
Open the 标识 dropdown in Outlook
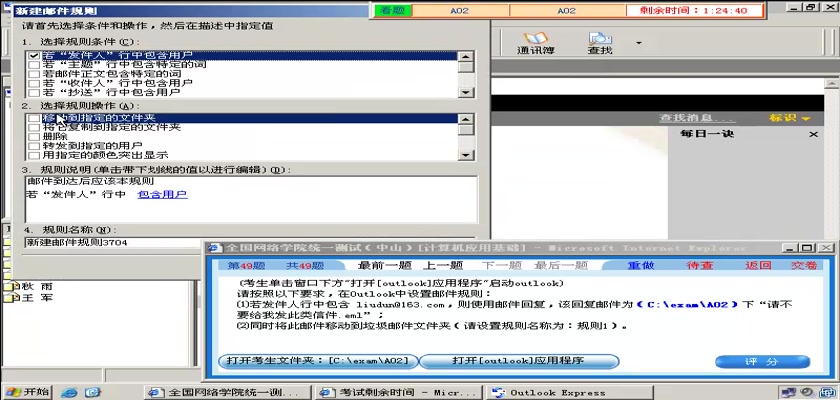click(790, 118)
